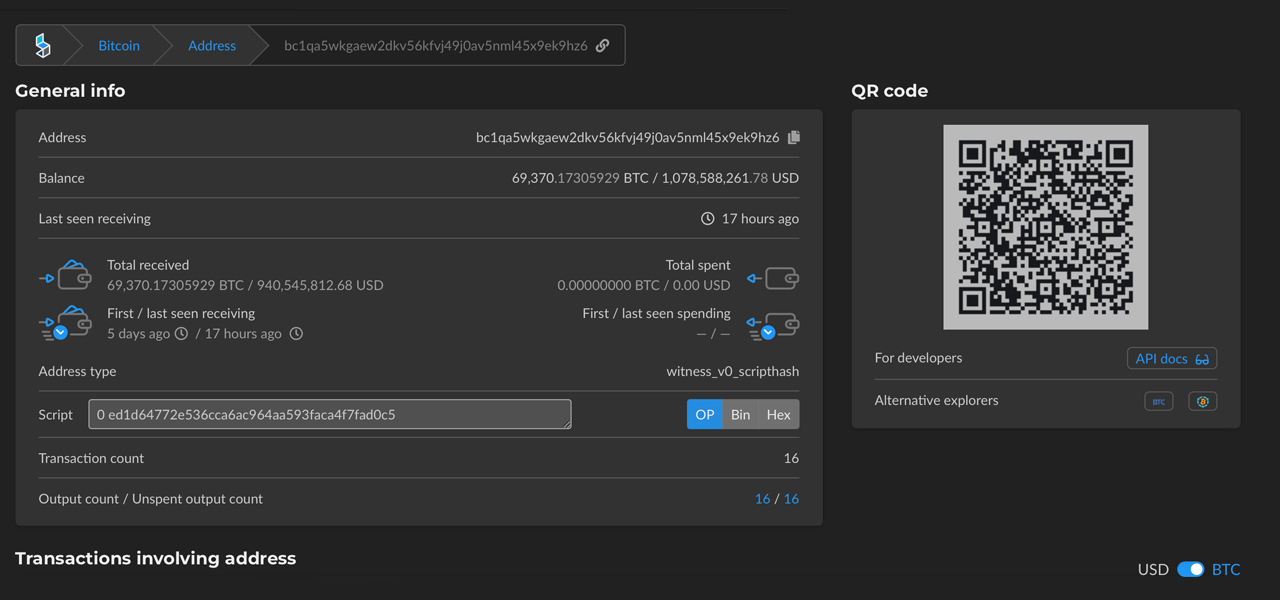Viewport: 1280px width, 600px height.
Task: Open the orange Bitcoin alternative explorer icon
Action: 1202,401
